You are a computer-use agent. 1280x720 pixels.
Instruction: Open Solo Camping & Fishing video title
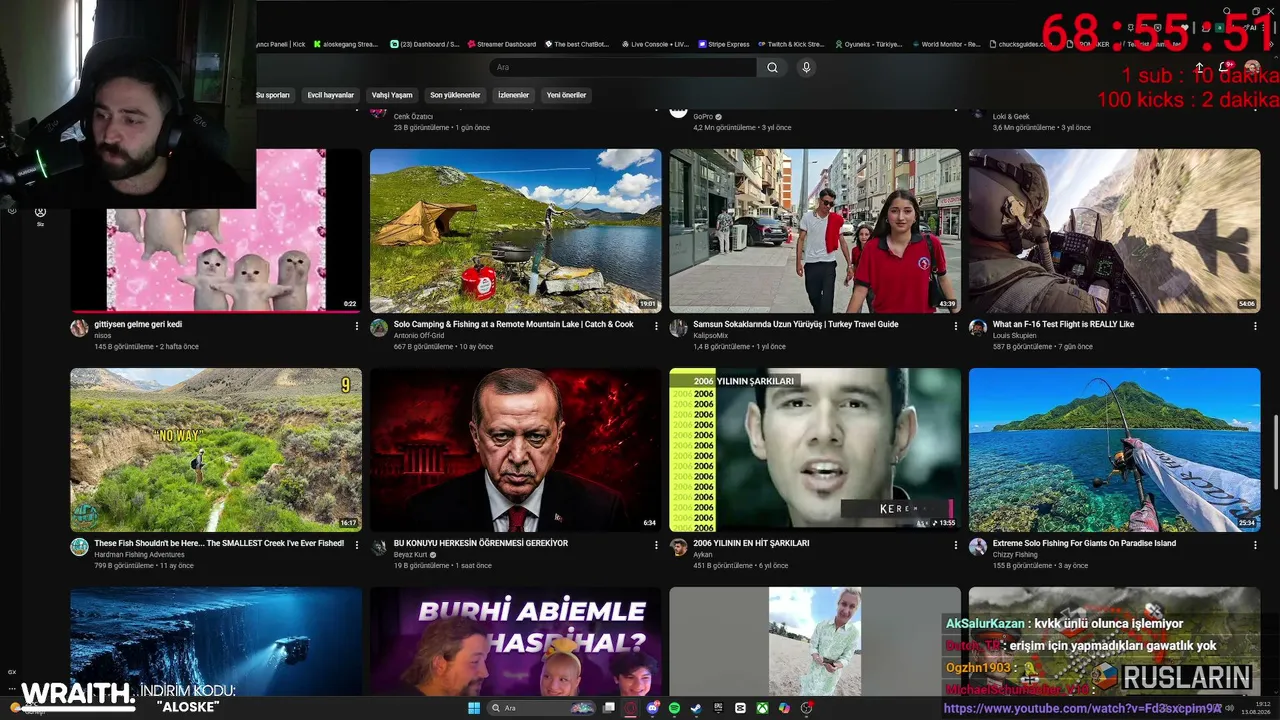click(513, 324)
